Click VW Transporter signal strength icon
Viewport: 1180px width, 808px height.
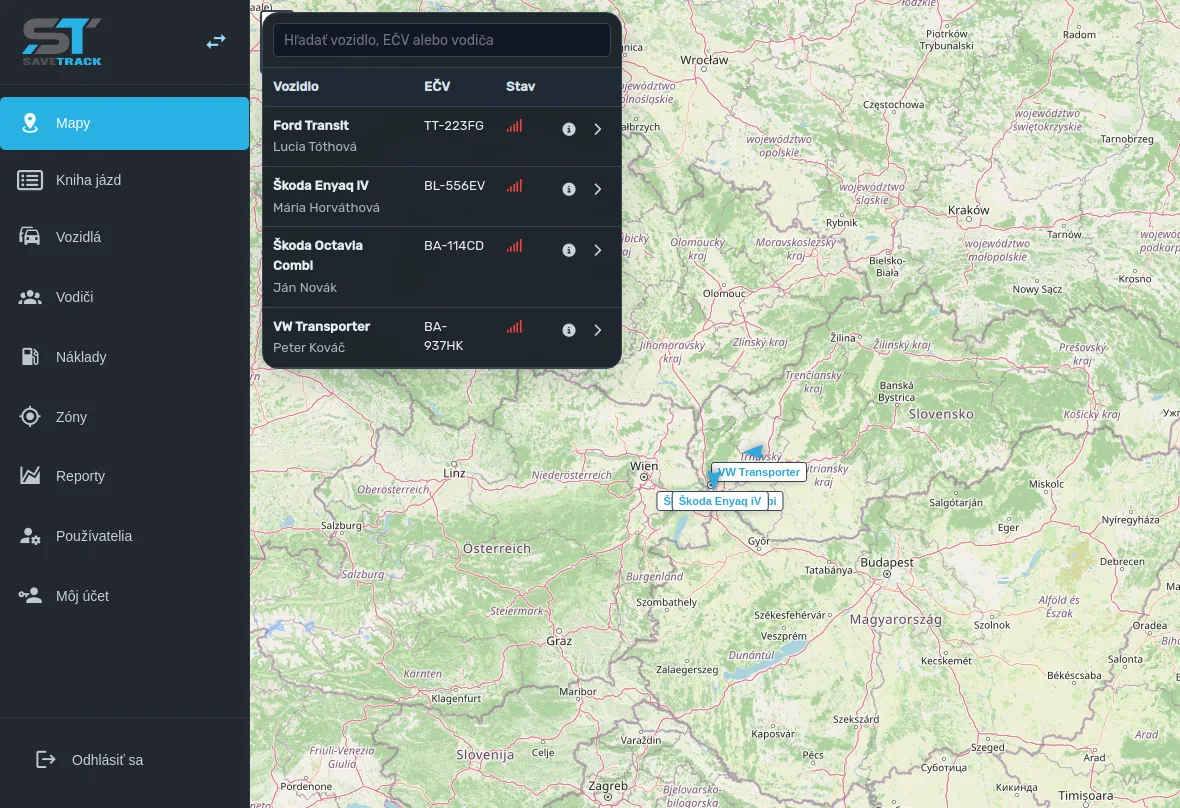(x=515, y=327)
